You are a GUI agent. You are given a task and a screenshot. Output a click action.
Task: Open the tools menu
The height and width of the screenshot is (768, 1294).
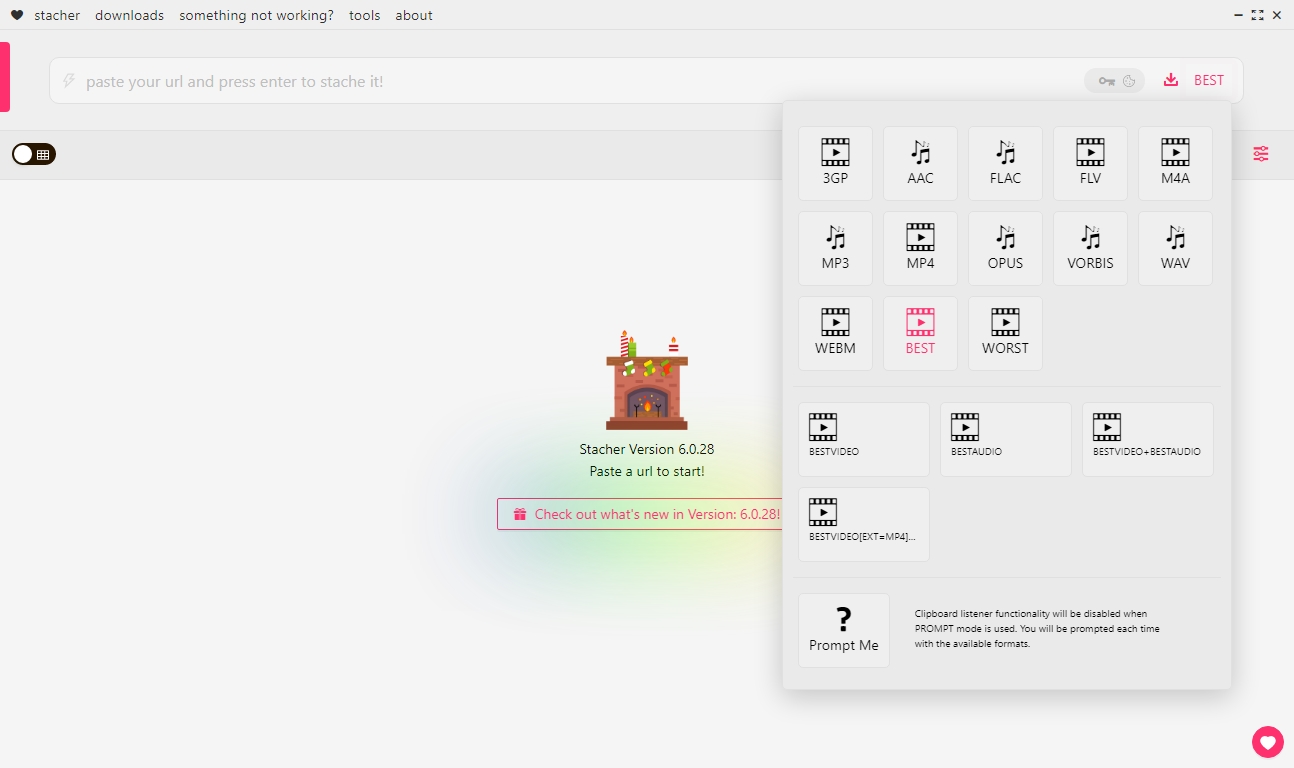click(365, 15)
